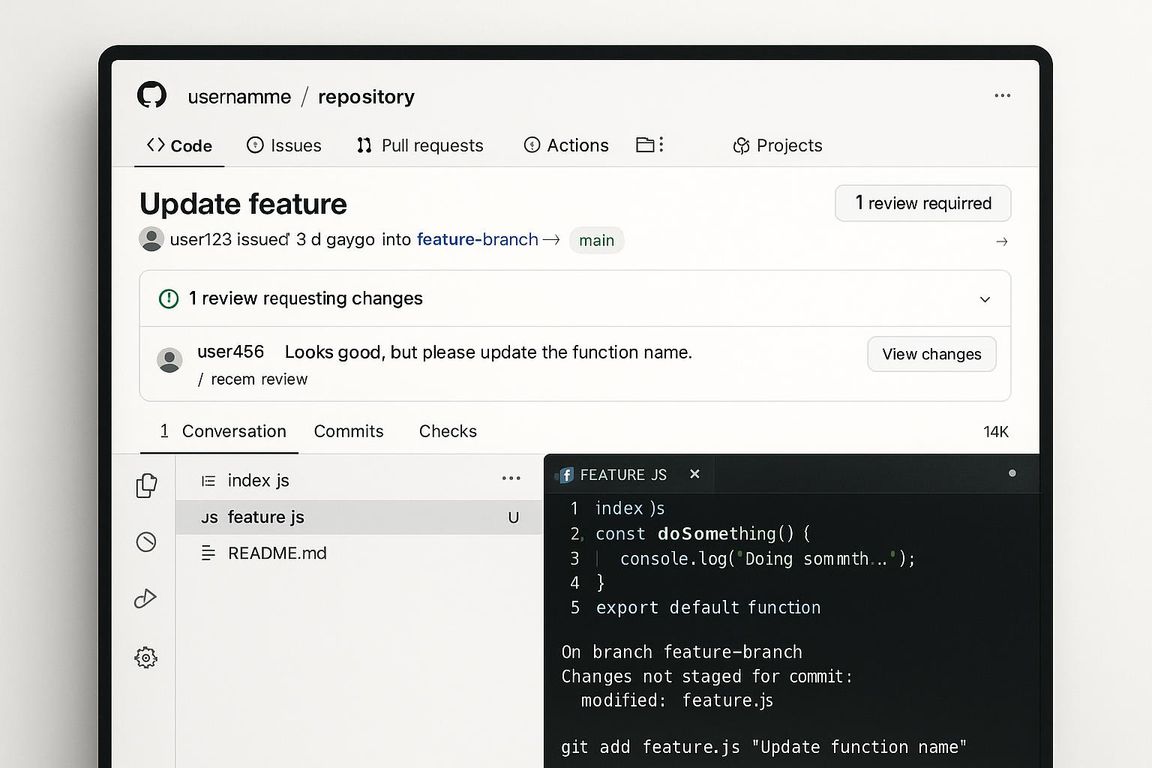Open the repository options ellipsis menu

[1002, 95]
